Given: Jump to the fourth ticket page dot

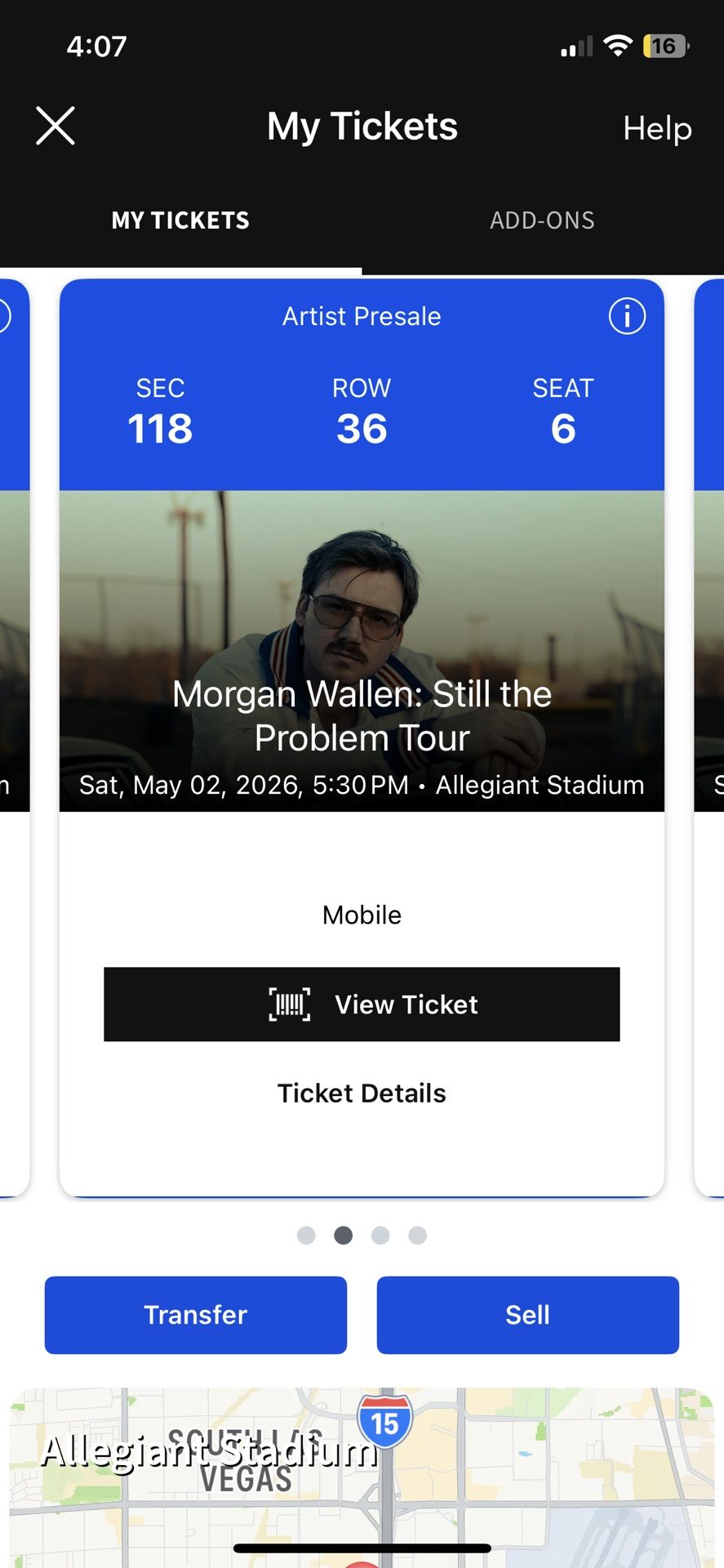Looking at the screenshot, I should [x=417, y=1236].
